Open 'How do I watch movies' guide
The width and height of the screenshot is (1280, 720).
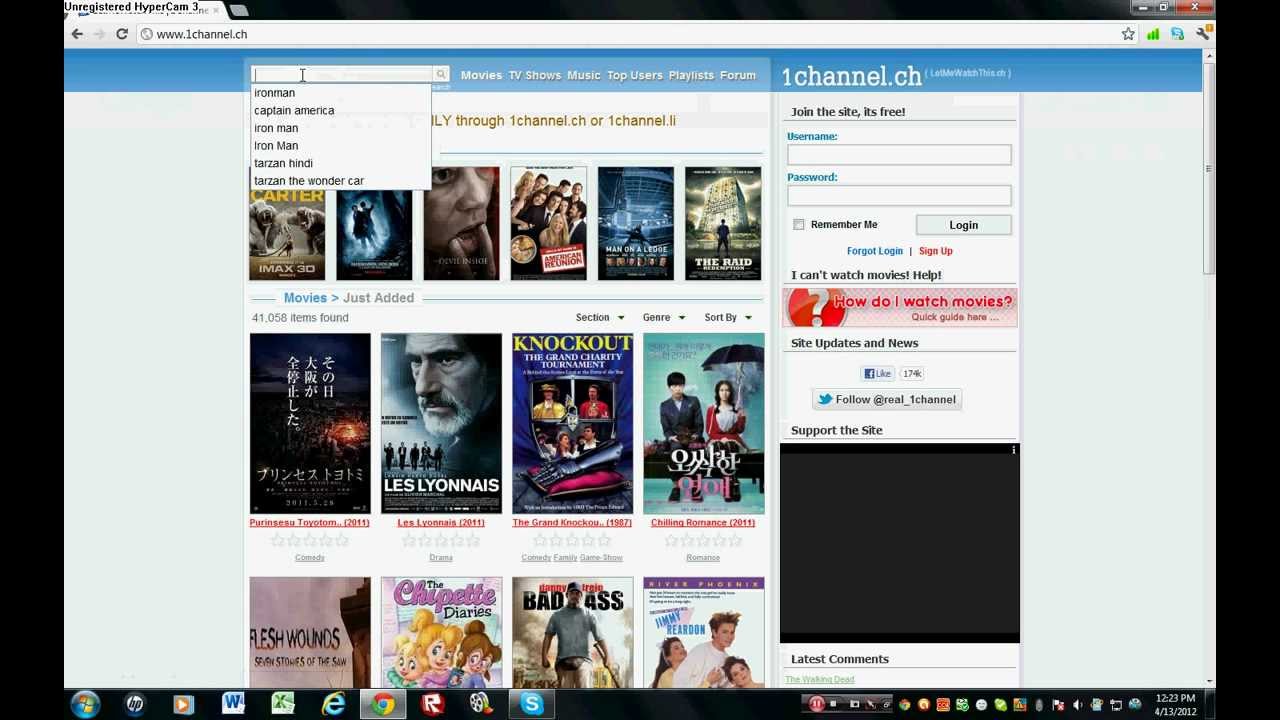click(899, 308)
